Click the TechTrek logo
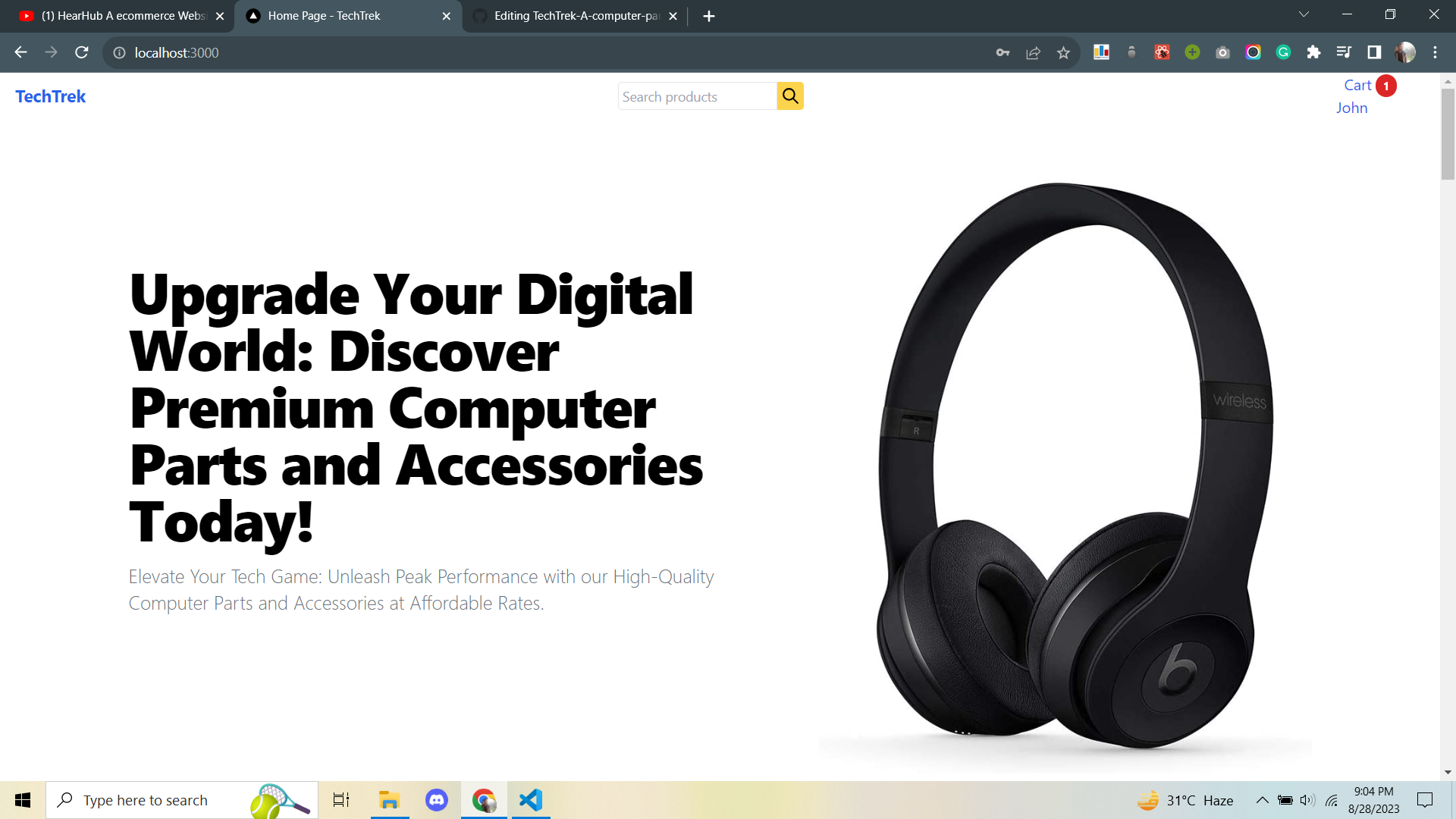The width and height of the screenshot is (1456, 819). [x=50, y=96]
